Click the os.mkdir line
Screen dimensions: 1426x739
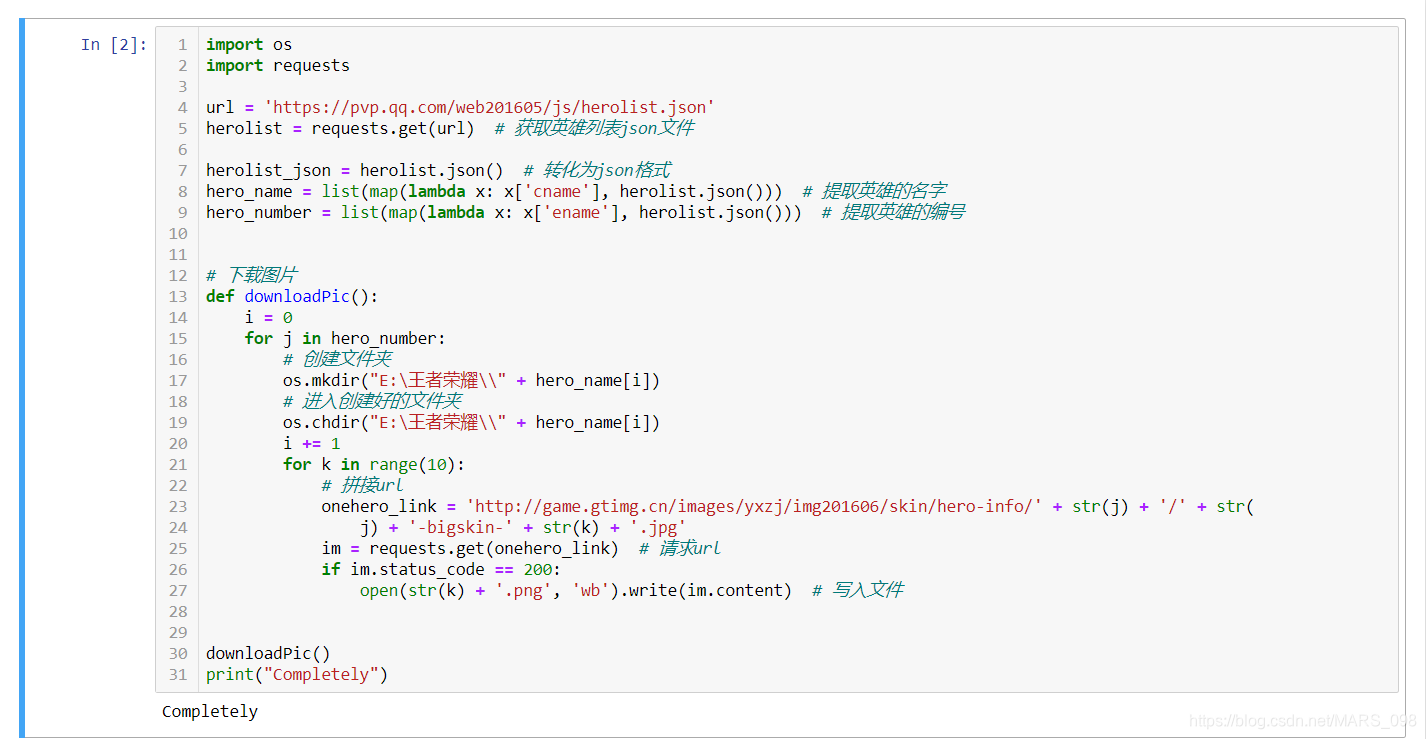(471, 380)
